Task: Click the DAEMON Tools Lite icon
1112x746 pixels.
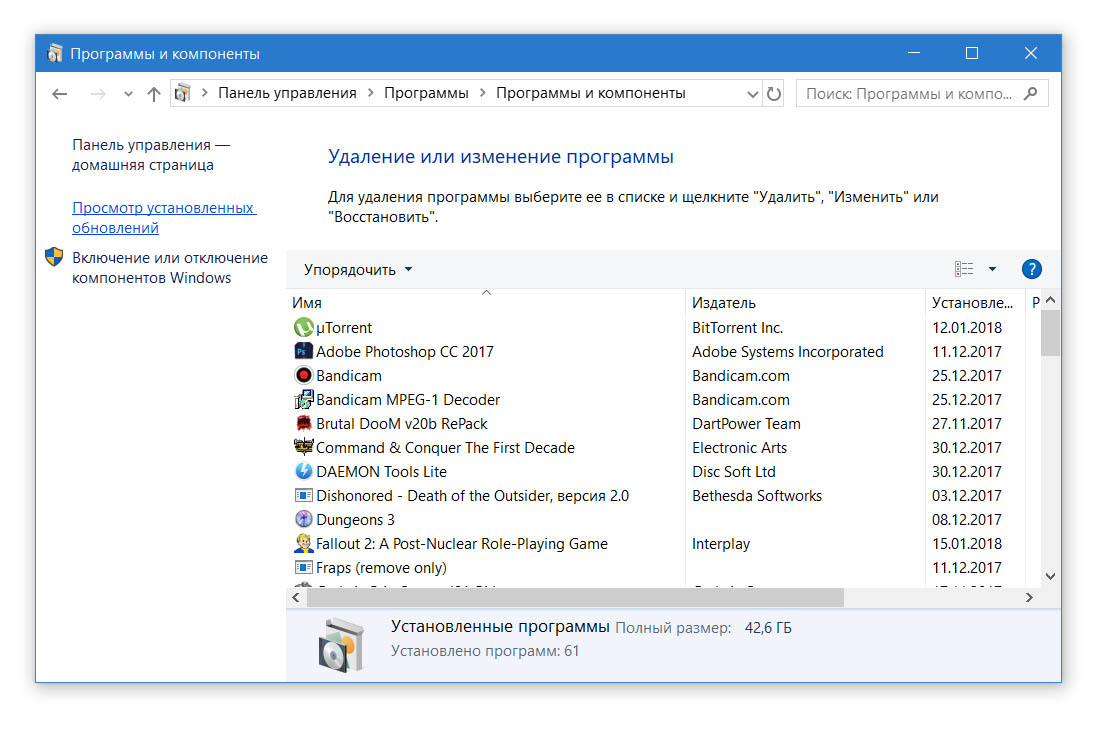Action: [x=304, y=471]
